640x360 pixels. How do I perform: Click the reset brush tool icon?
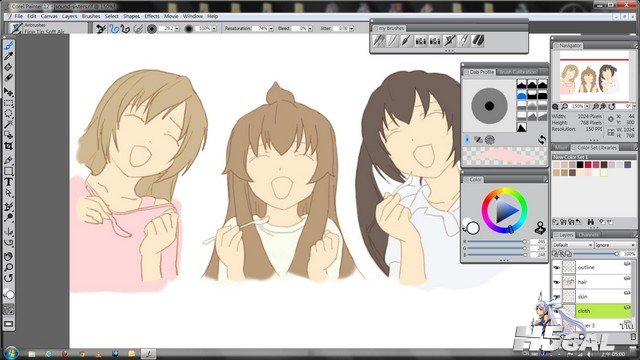[100, 29]
